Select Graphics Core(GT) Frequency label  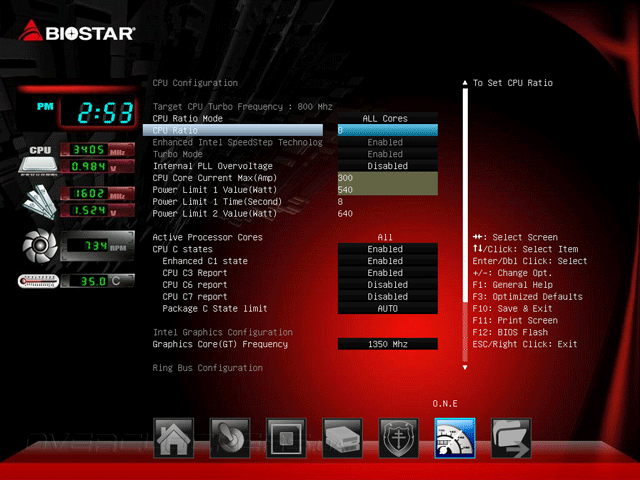coord(220,344)
